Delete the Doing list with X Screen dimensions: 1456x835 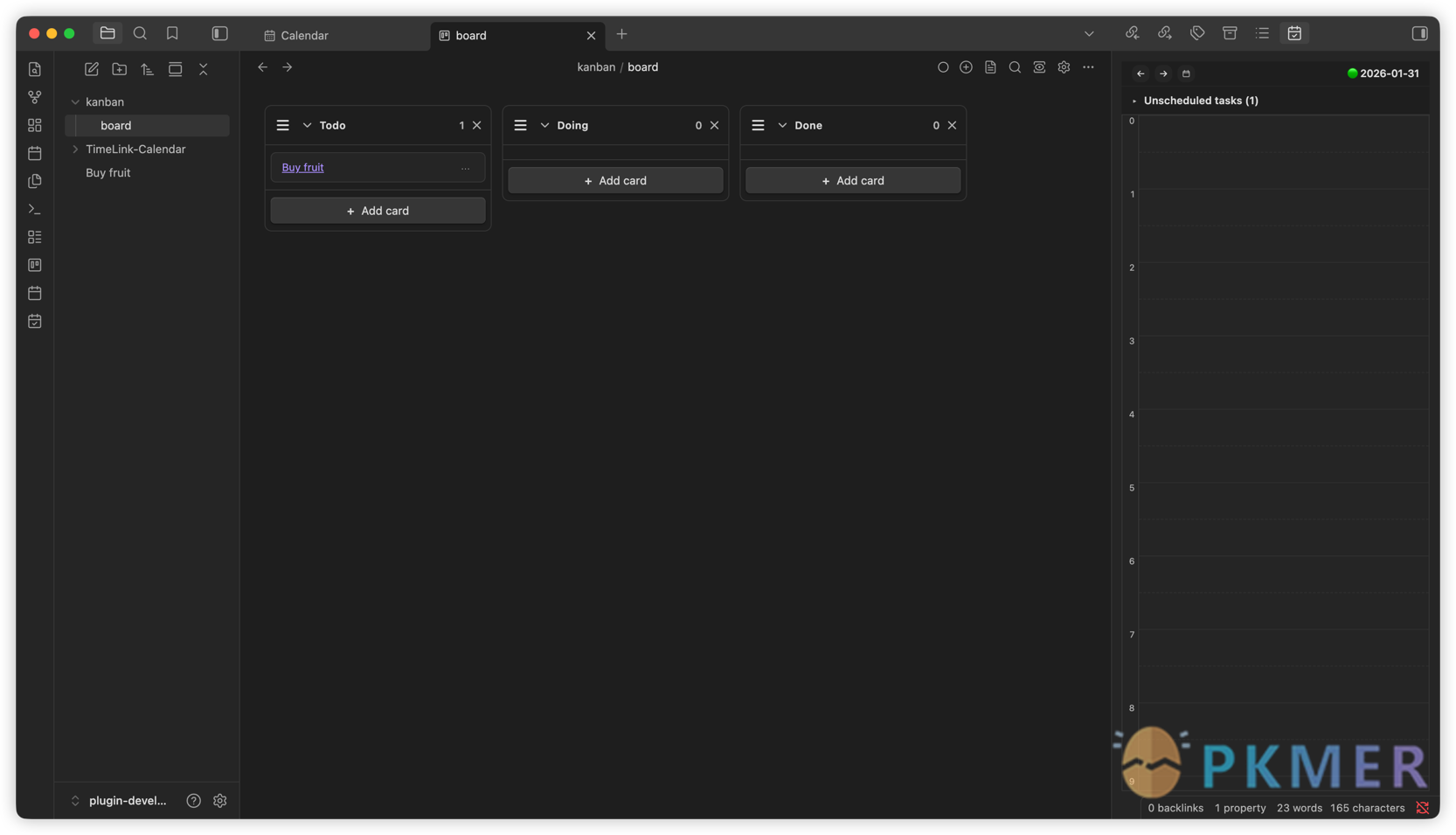click(715, 125)
